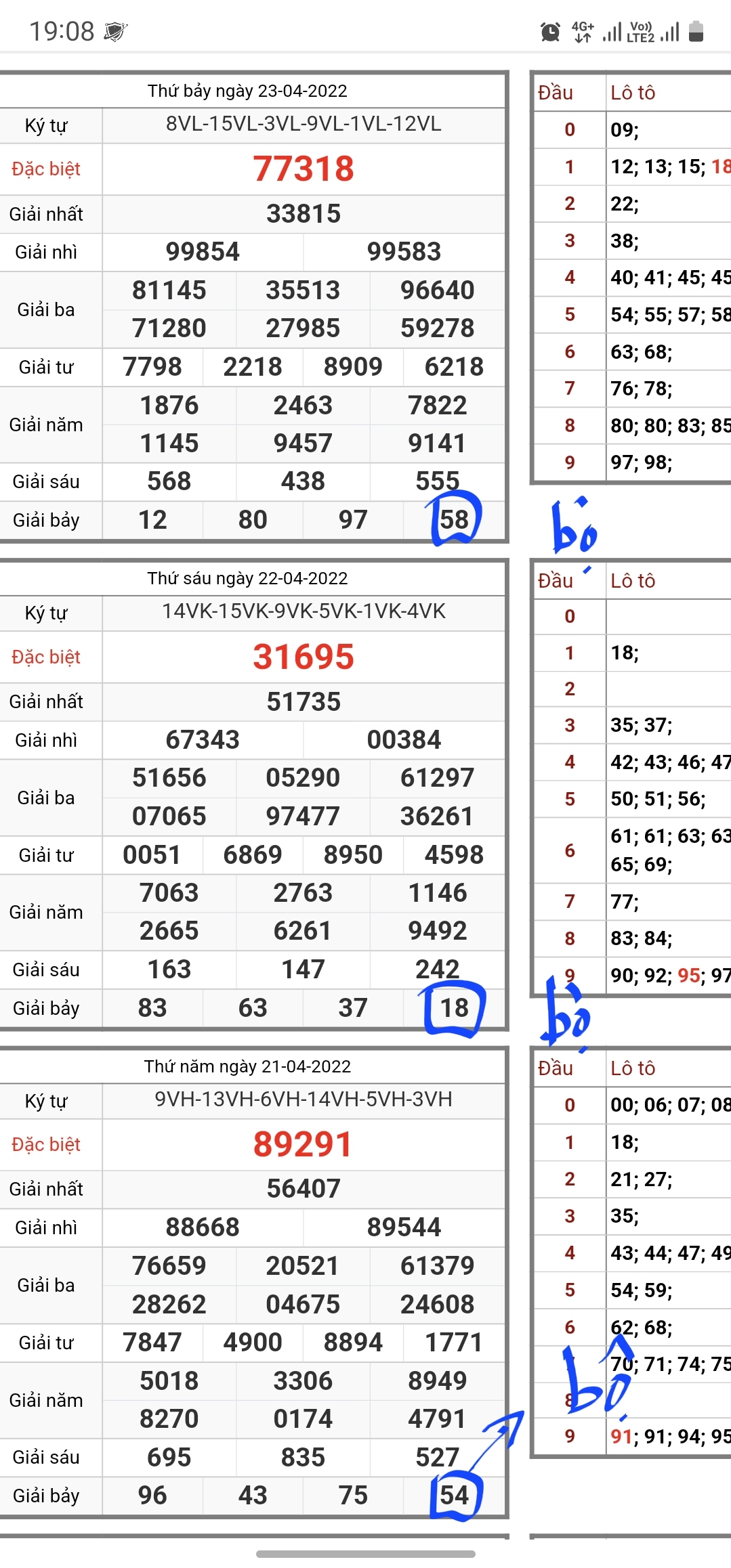Tap the circled number 54 in Giải bảy
The height and width of the screenshot is (1568, 731).
454,1496
